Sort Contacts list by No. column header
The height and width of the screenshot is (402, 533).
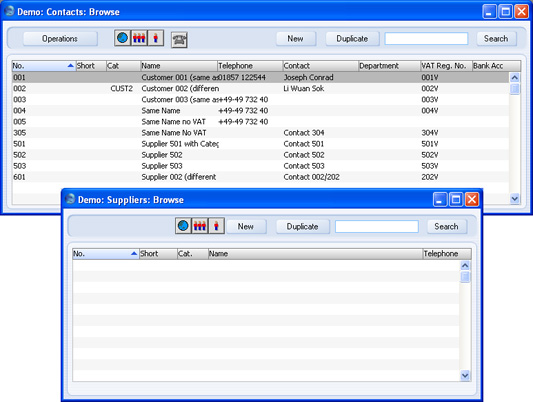point(44,66)
